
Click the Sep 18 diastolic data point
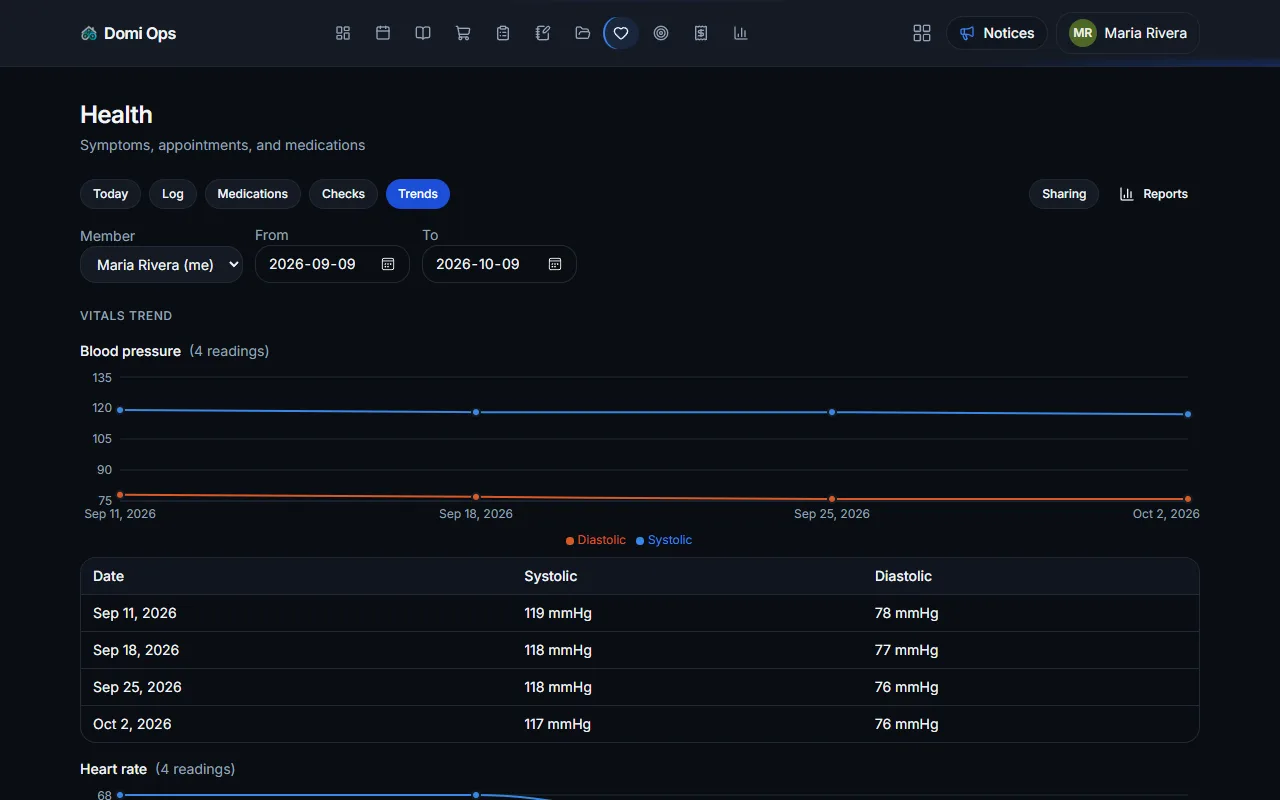click(476, 497)
